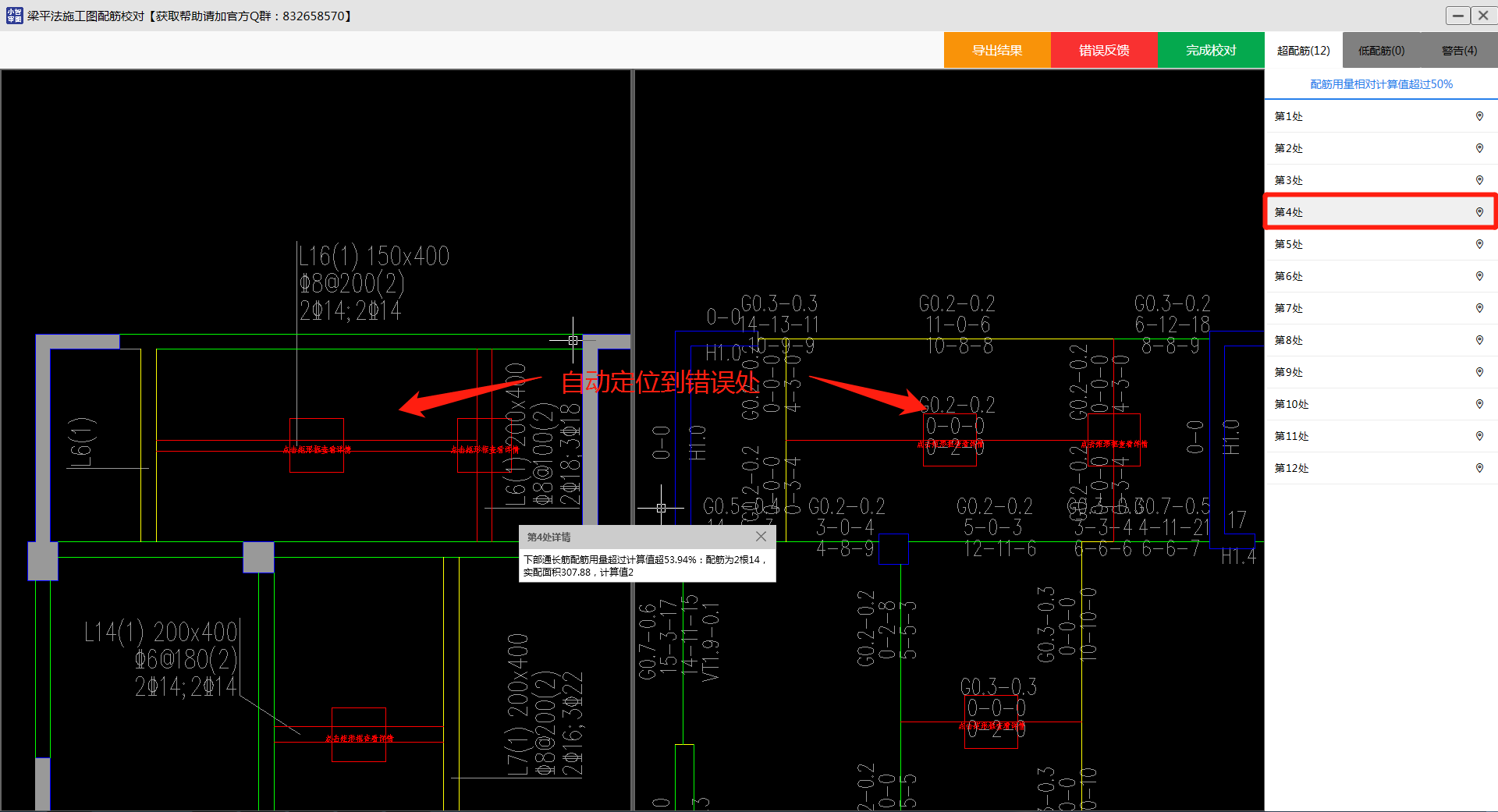Click the app logo icon in title bar
This screenshot has width=1498, height=812.
click(x=14, y=16)
